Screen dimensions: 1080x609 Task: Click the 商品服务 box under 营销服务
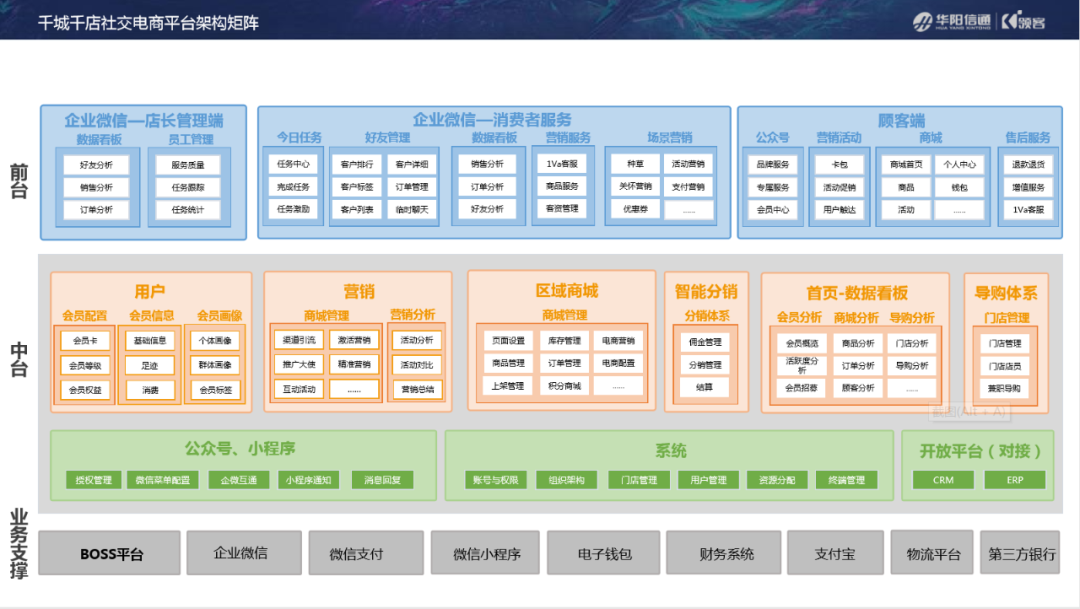point(562,186)
